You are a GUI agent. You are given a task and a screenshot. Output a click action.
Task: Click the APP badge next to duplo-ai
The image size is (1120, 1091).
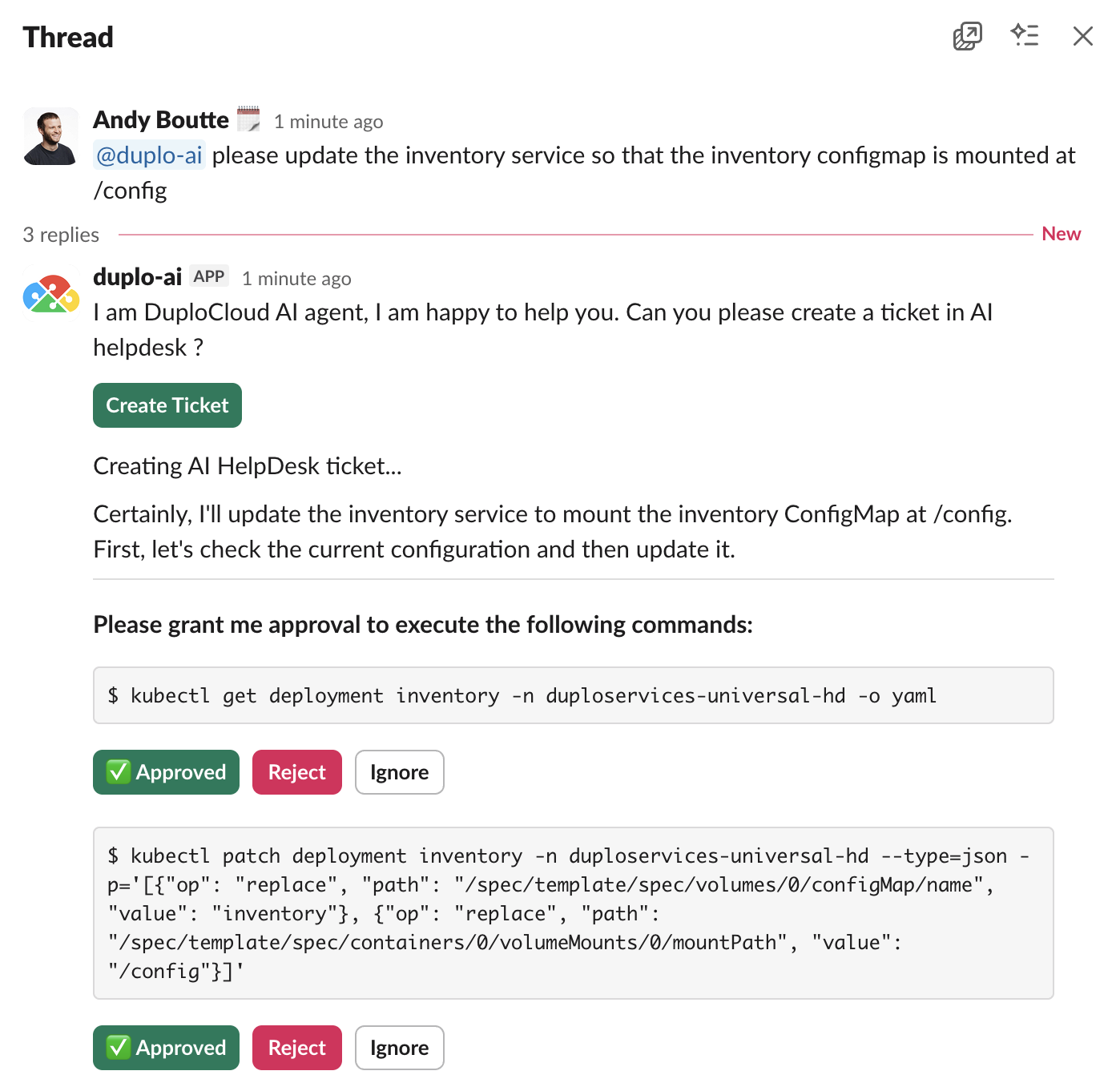(209, 276)
